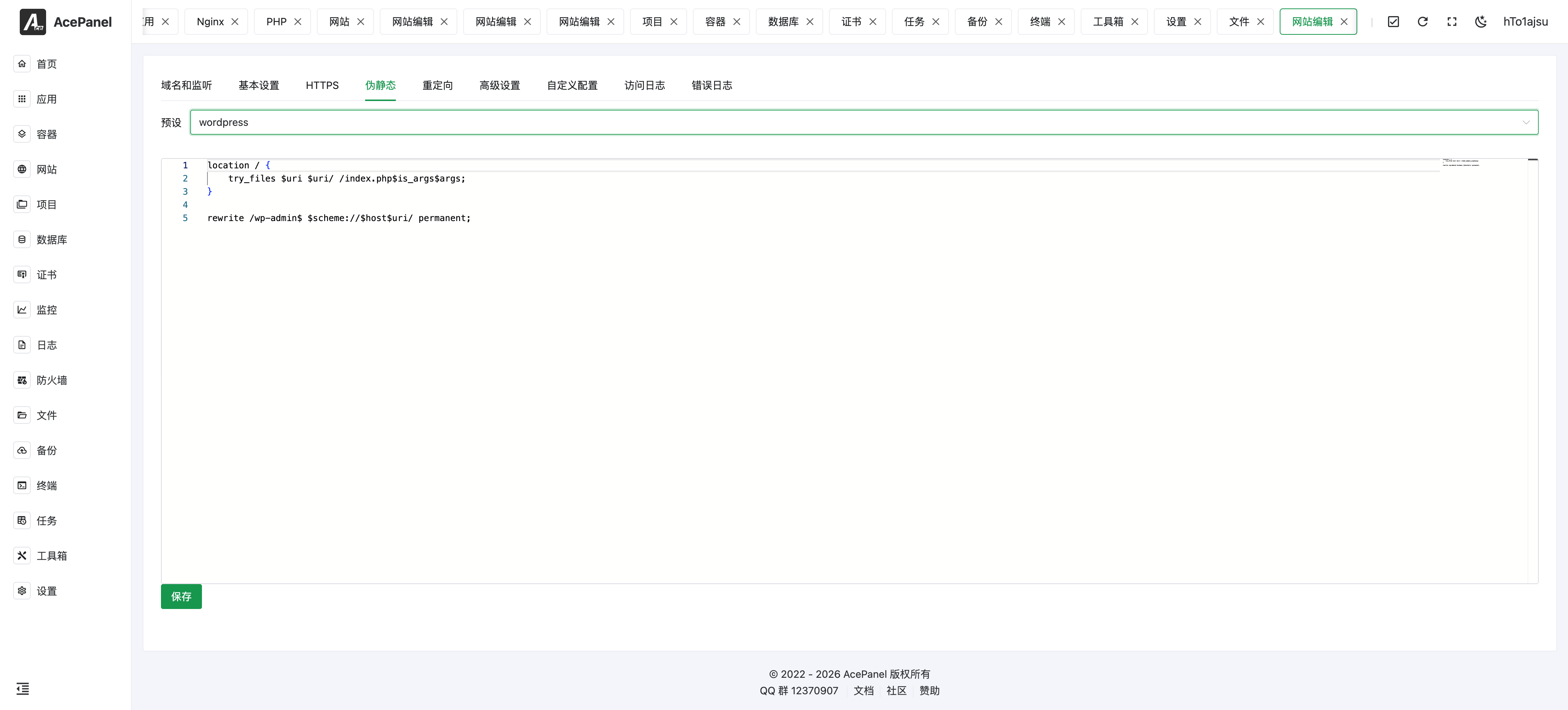The width and height of the screenshot is (1568, 710).
Task: Close the Nginx tab
Action: coord(235,21)
